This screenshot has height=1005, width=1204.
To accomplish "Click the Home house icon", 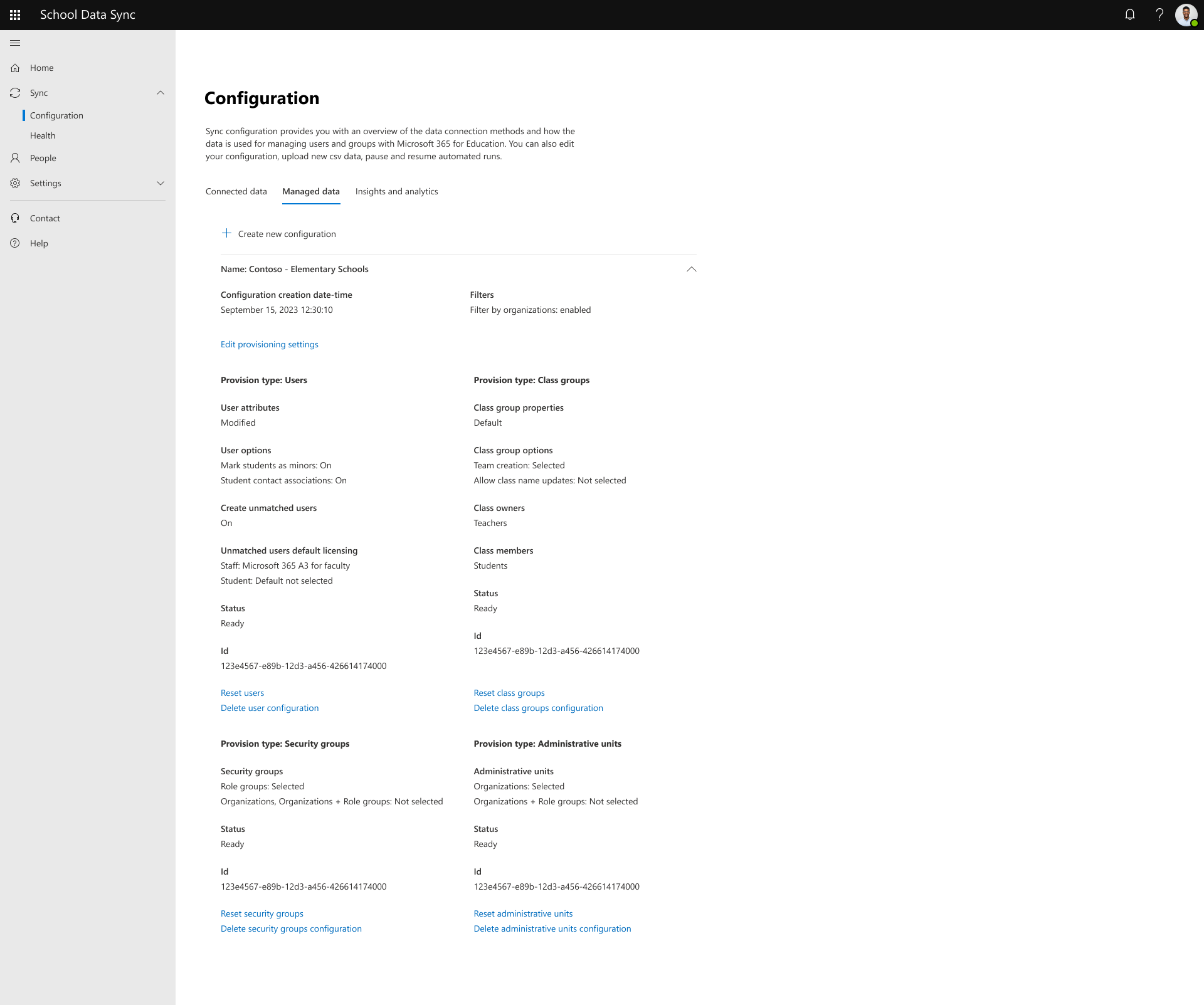I will pyautogui.click(x=15, y=68).
